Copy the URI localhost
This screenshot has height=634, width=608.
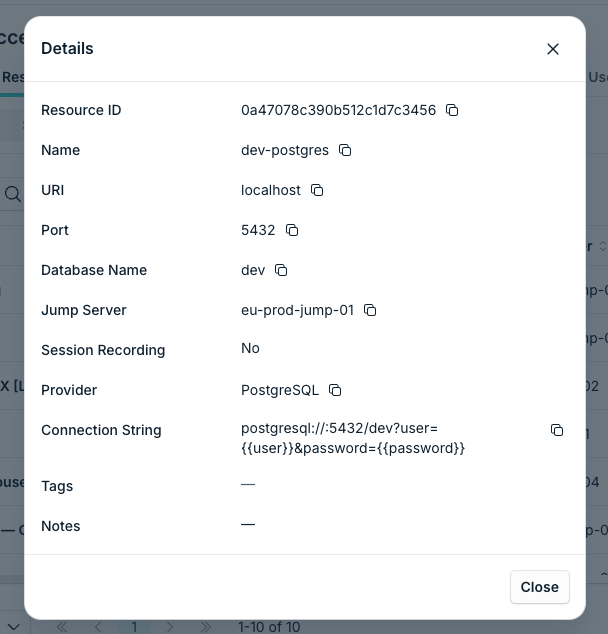317,190
